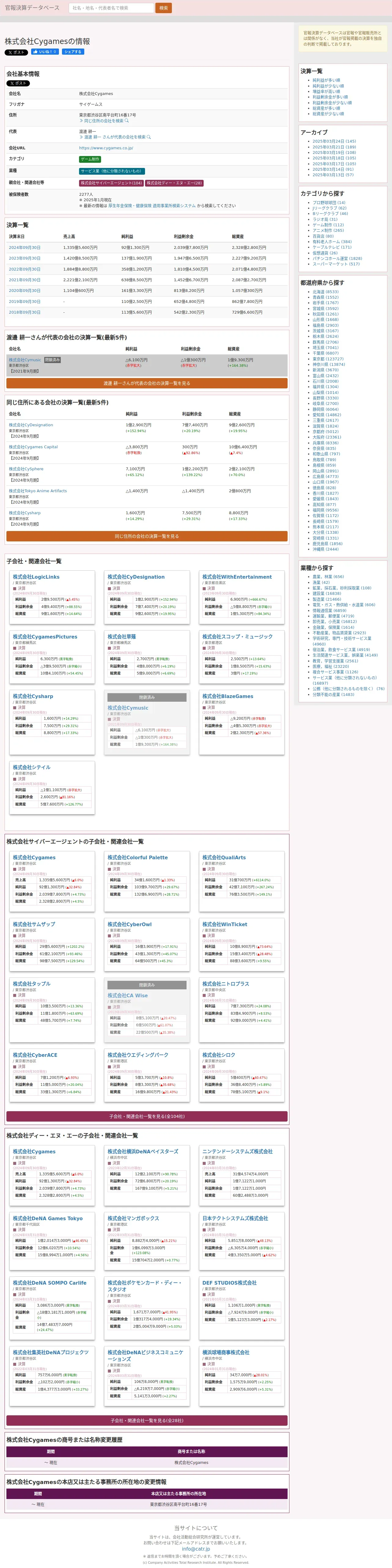Open the 株式会社DeNA Games Tokyo card
The image size is (392, 1568).
pyautogui.click(x=48, y=1218)
